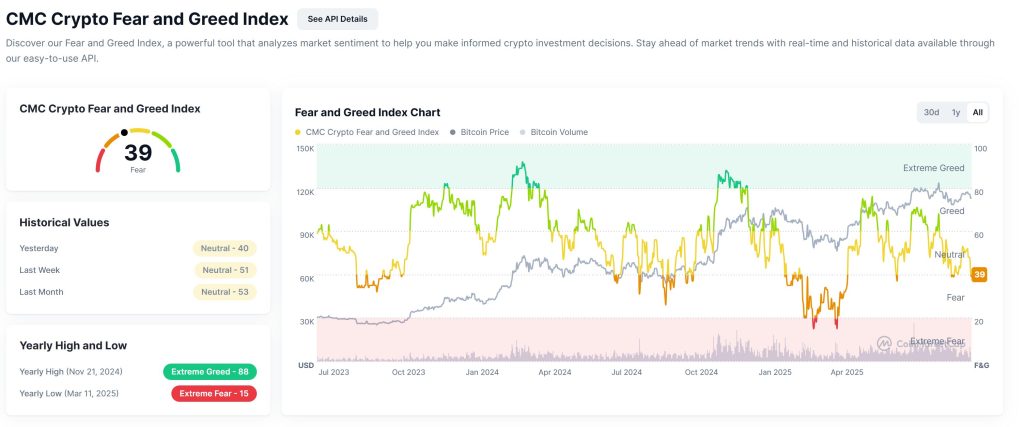Click the light gray Bitcoin Volume legend dot
1024x427 pixels.
[x=522, y=132]
